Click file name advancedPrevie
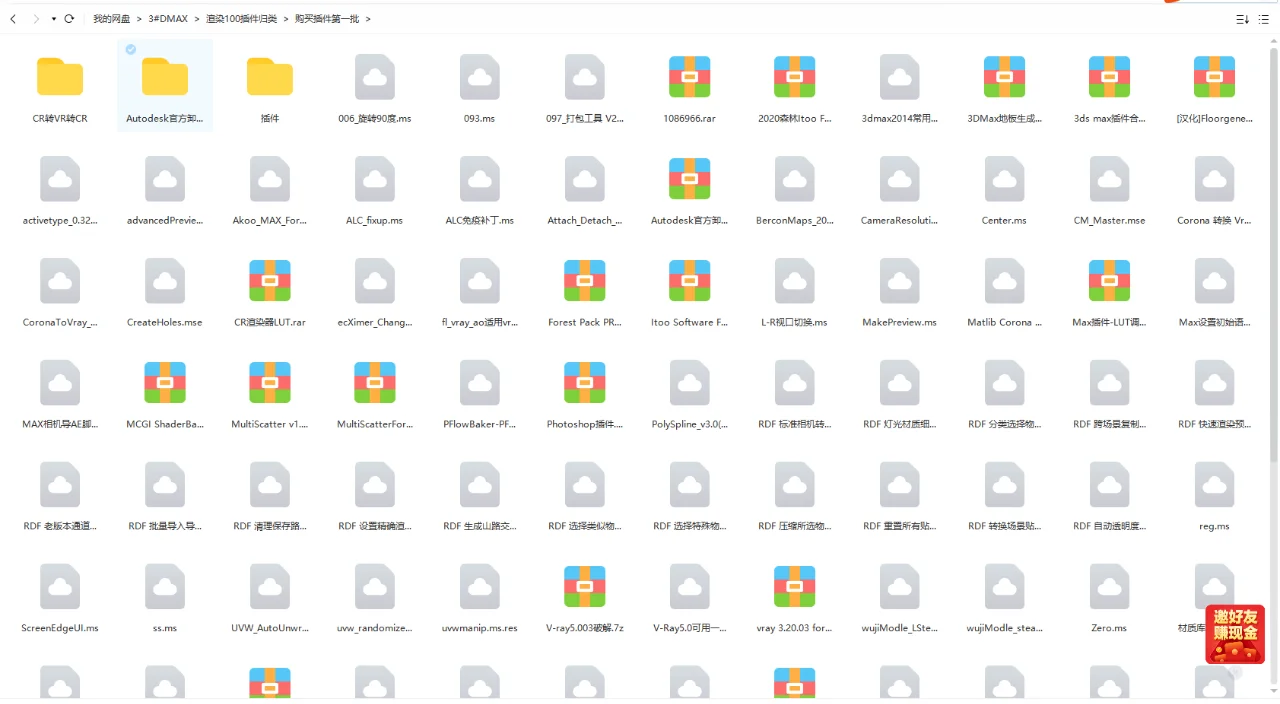Image resolution: width=1280 pixels, height=704 pixels. click(x=165, y=220)
